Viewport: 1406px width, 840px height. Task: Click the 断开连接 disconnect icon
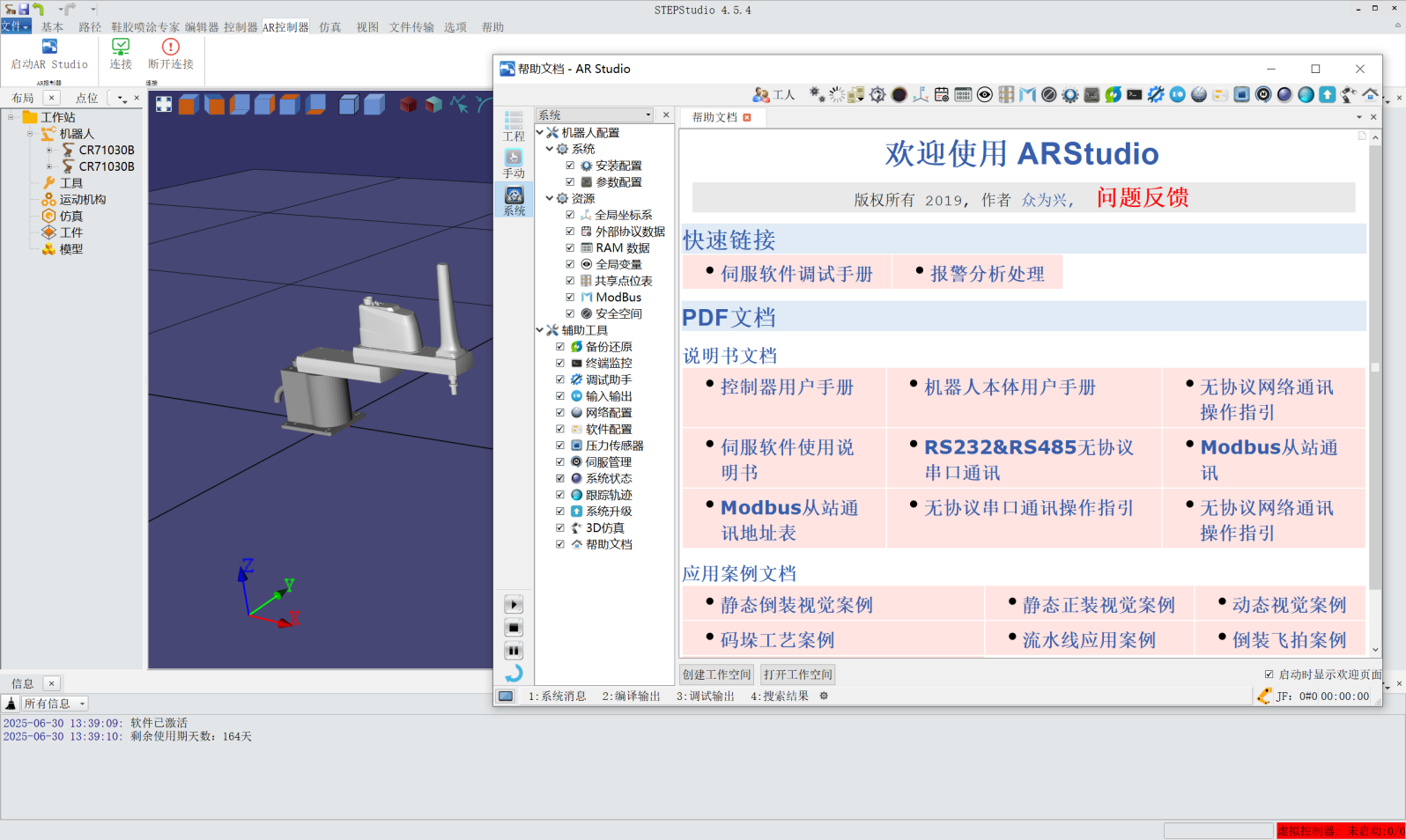170,47
